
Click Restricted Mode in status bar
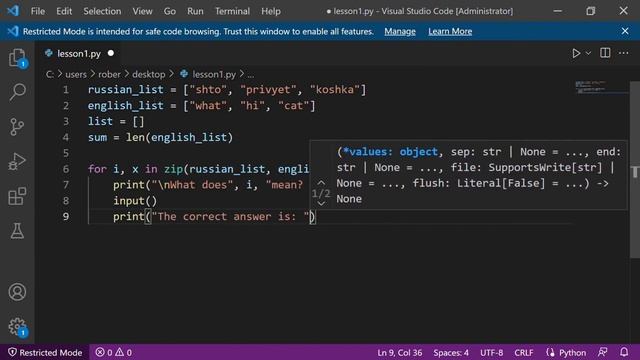click(x=45, y=352)
